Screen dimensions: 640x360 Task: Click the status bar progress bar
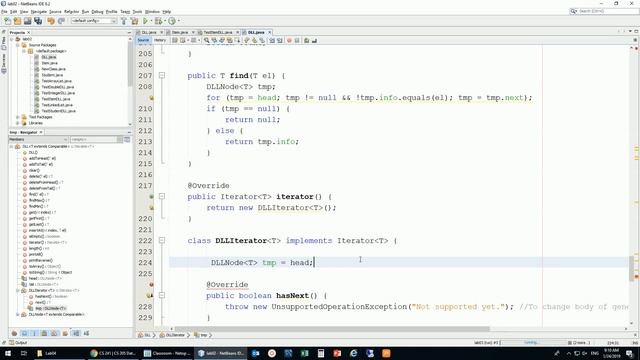point(531,343)
